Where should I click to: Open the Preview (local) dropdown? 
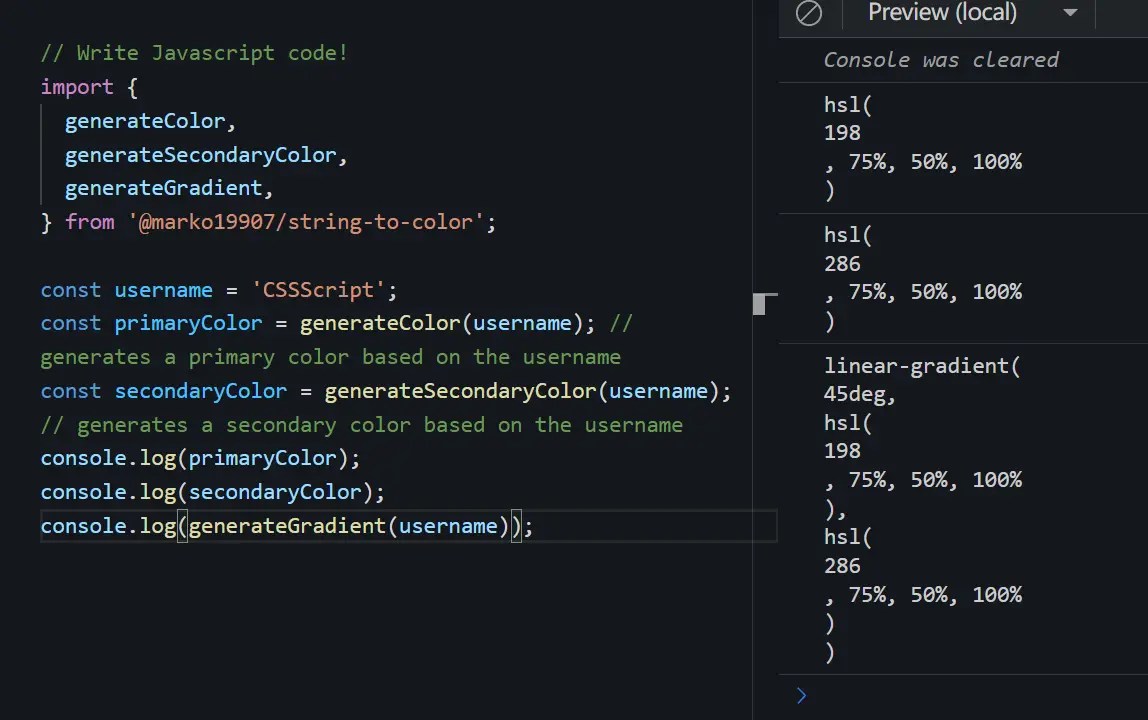[x=973, y=12]
